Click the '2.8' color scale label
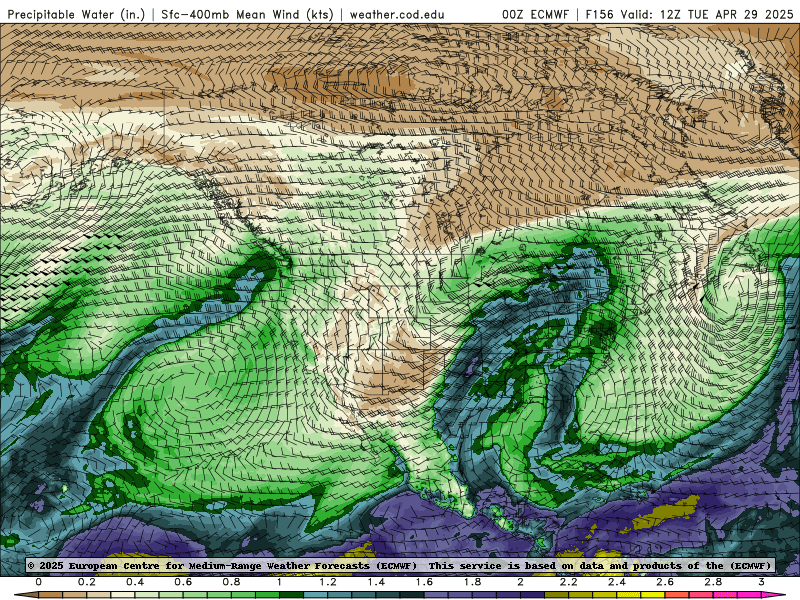Screen dimensions: 800x600 [713, 582]
